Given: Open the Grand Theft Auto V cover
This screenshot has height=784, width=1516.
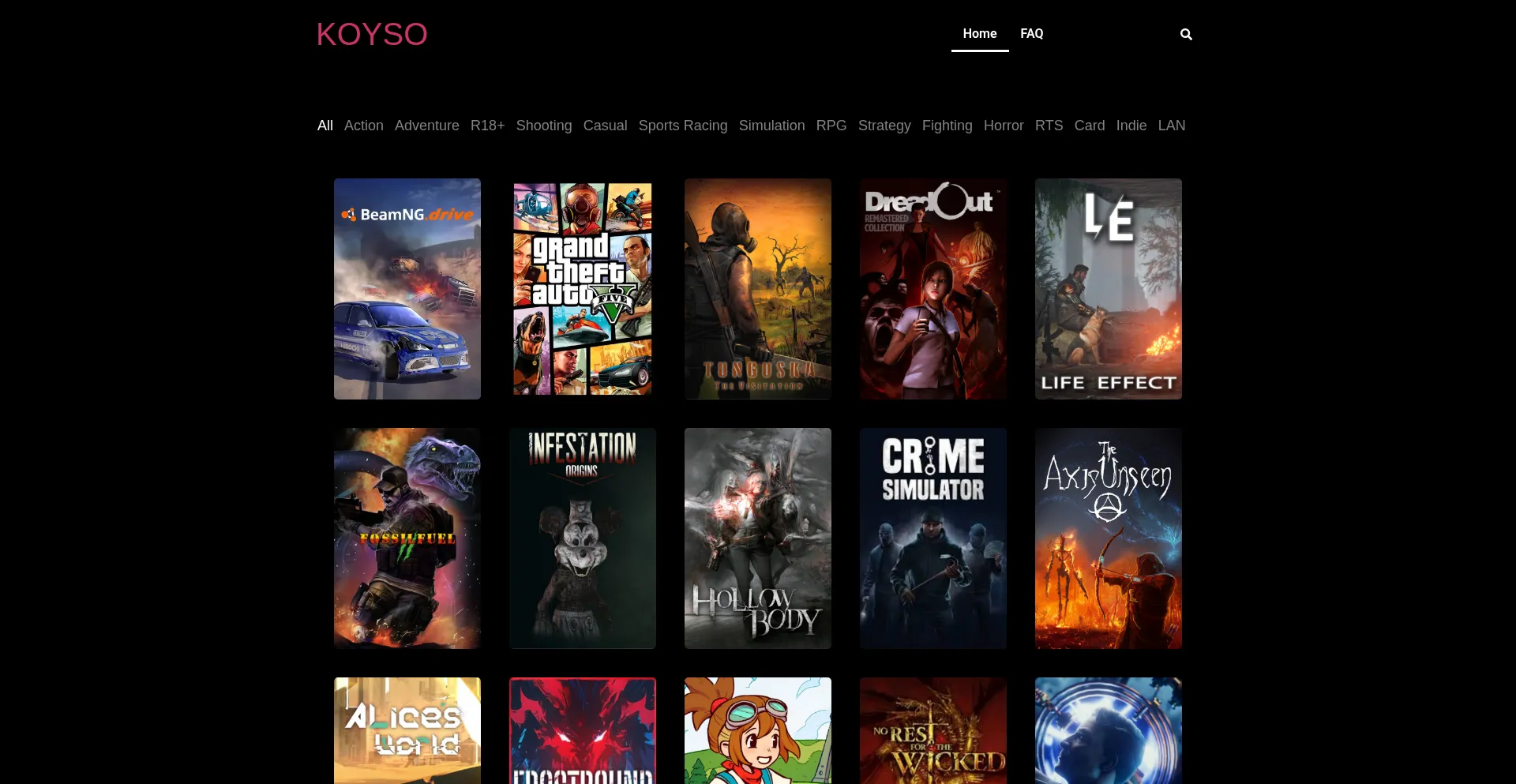Looking at the screenshot, I should pyautogui.click(x=583, y=289).
